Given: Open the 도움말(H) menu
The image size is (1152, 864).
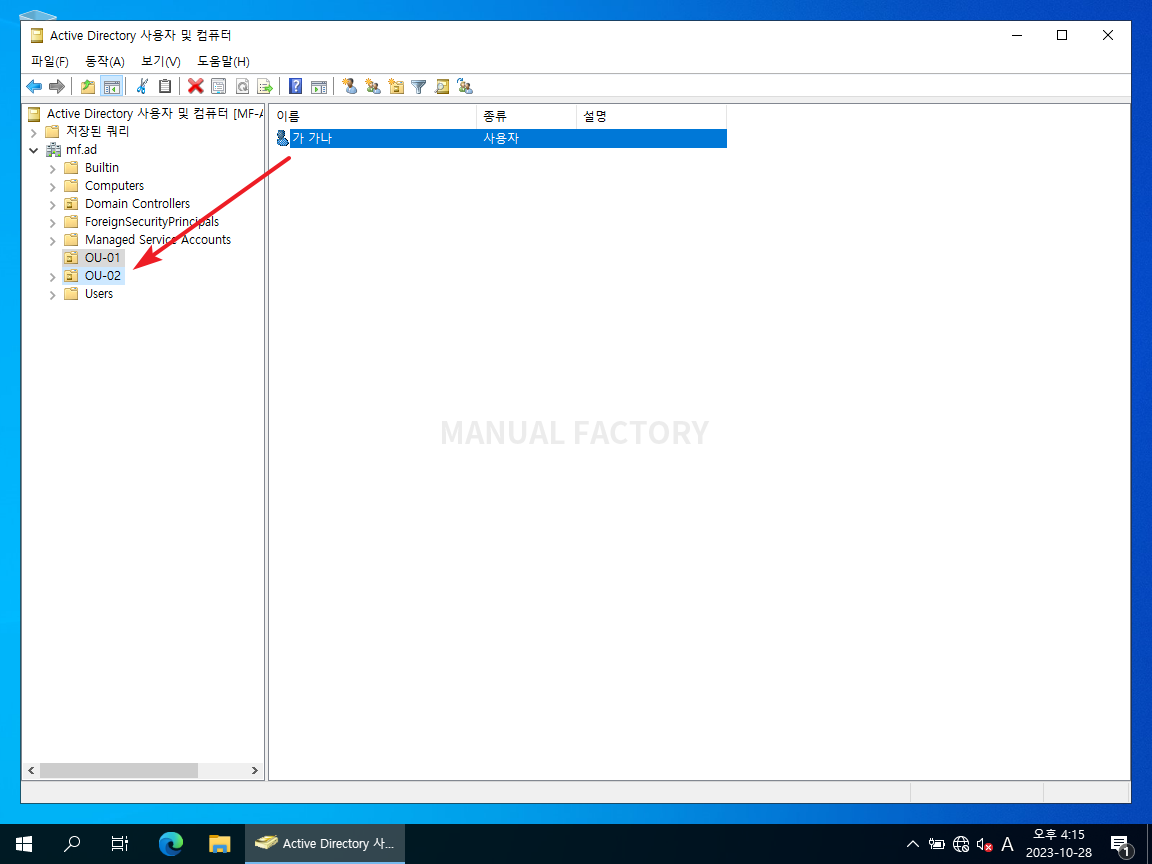Looking at the screenshot, I should click(x=223, y=62).
